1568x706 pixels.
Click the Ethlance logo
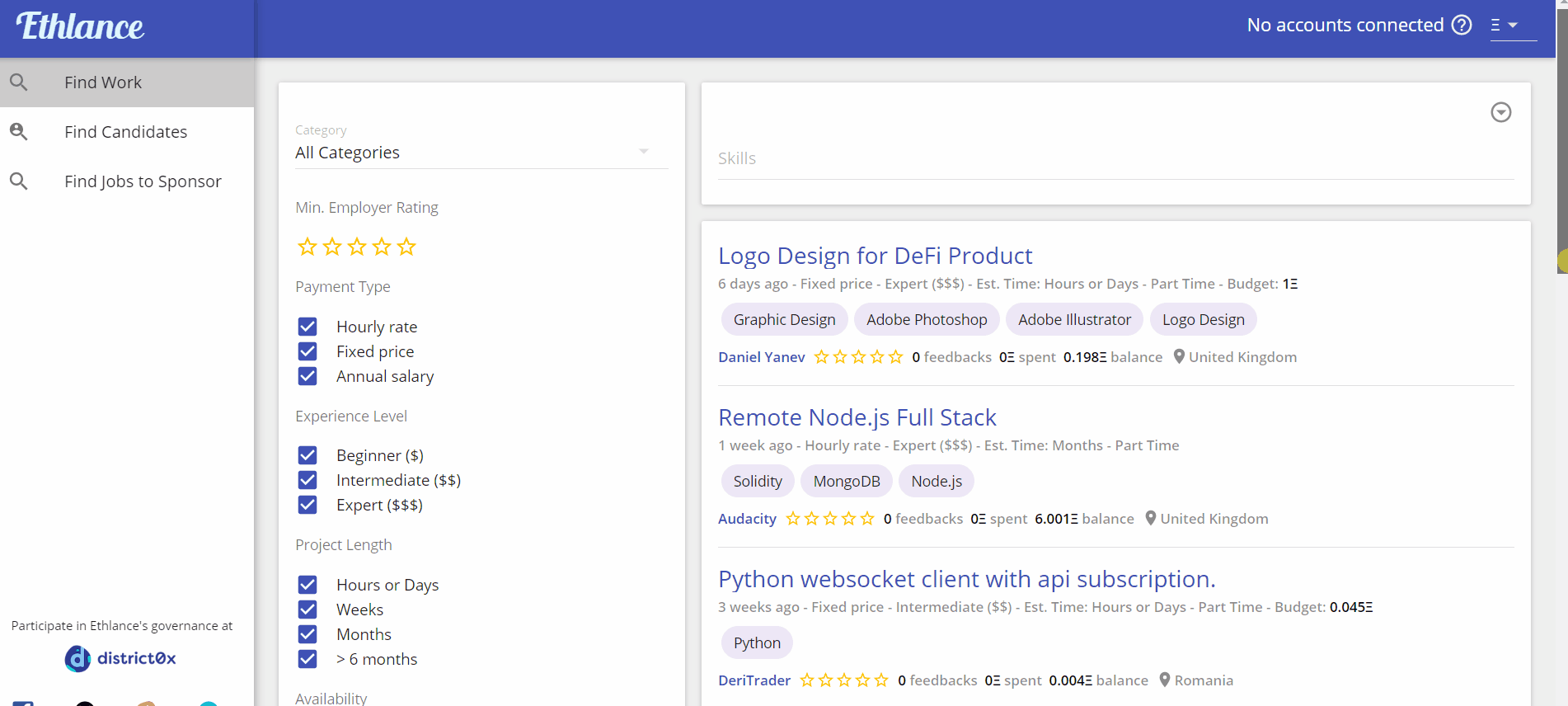(80, 26)
